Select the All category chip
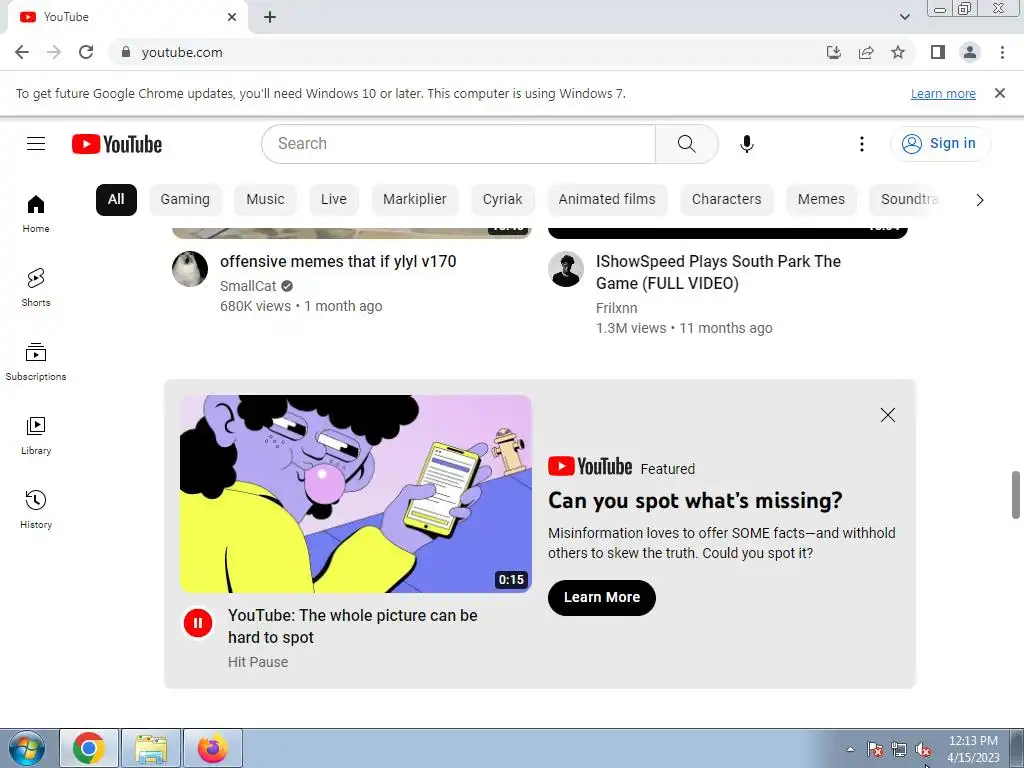Viewport: 1024px width, 768px height. [x=116, y=199]
